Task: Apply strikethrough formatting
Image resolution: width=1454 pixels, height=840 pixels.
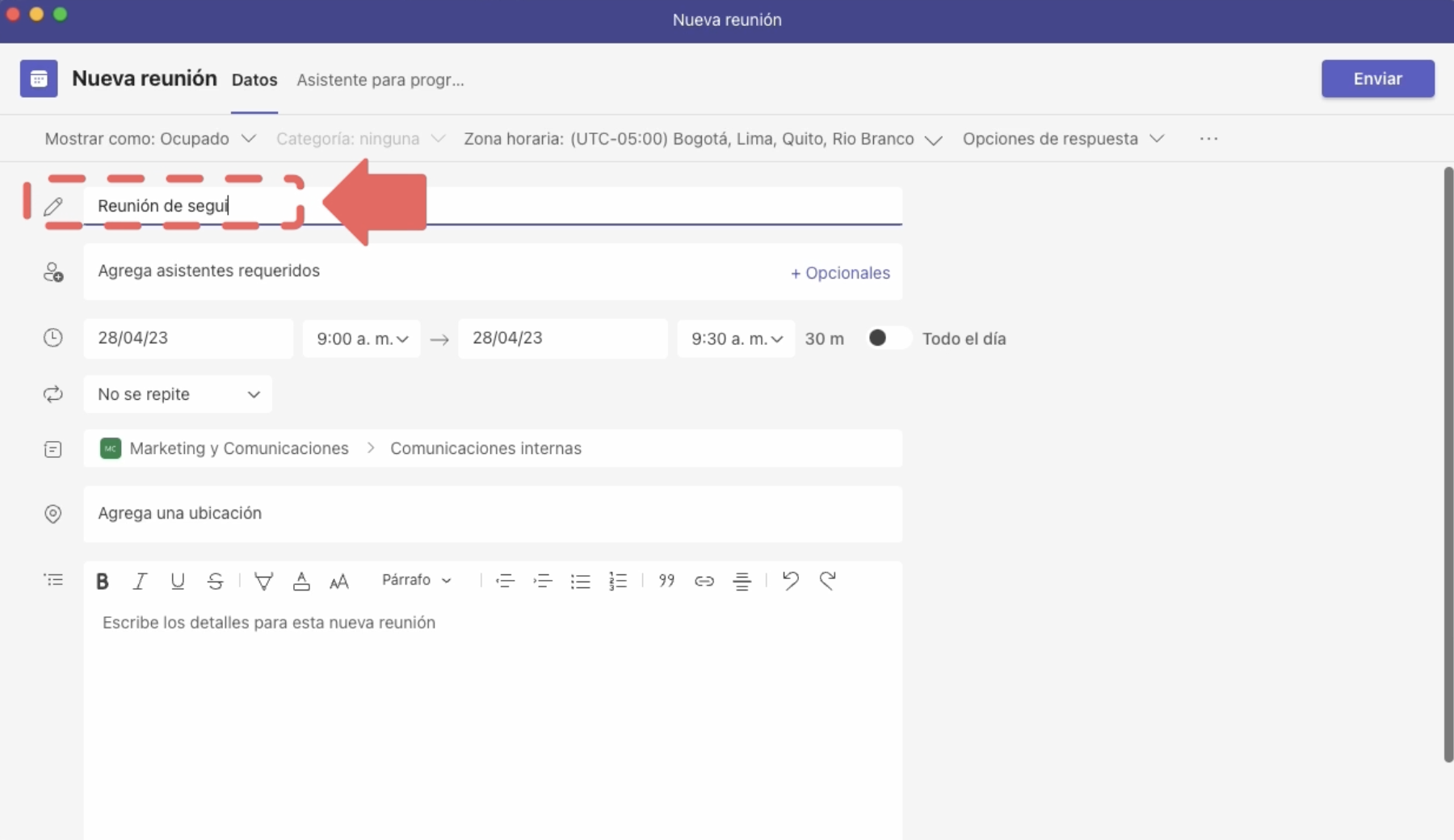Action: [x=215, y=581]
